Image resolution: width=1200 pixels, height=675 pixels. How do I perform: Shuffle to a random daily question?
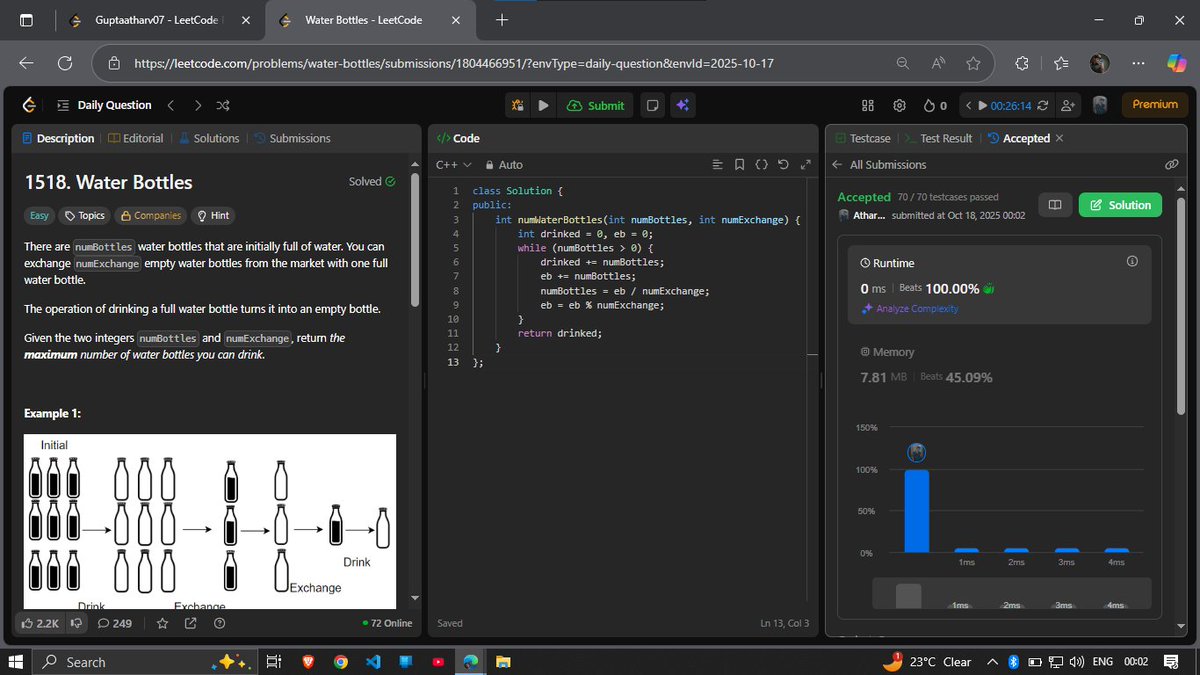tap(222, 105)
